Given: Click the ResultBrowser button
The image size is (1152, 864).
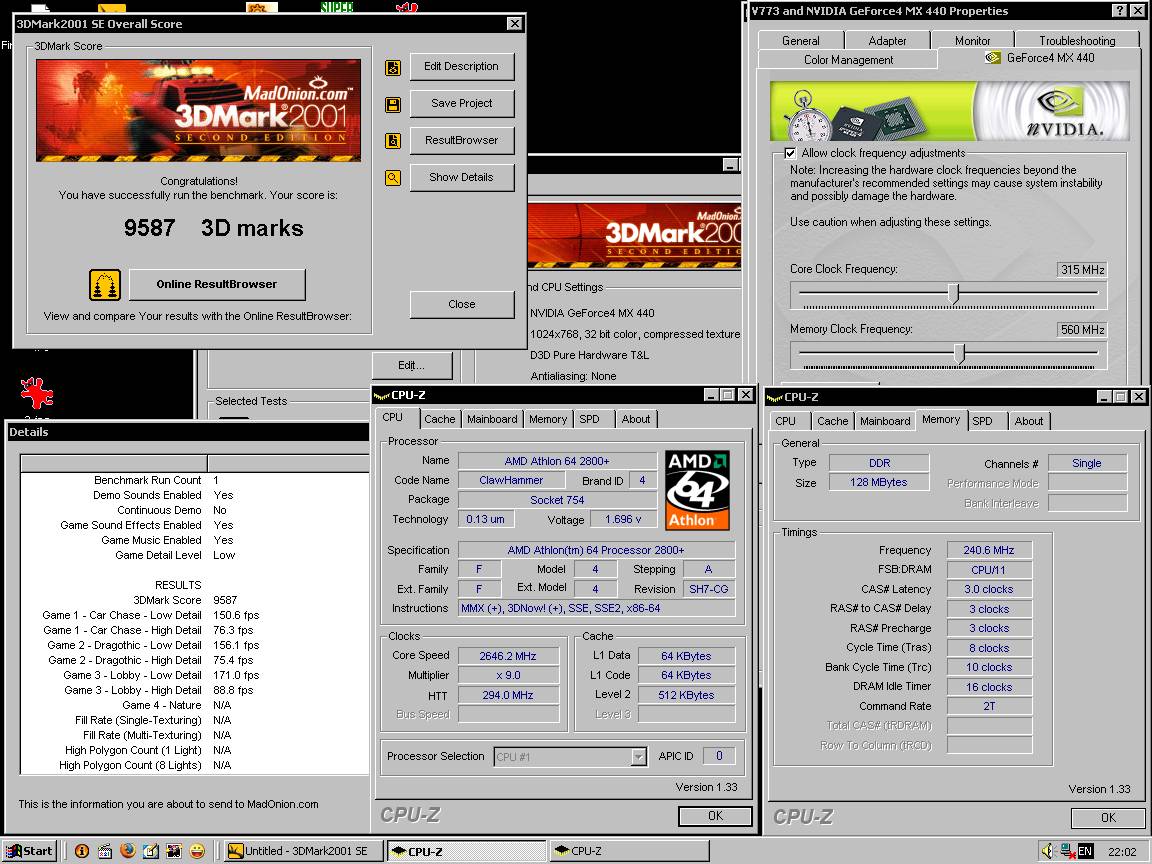Looking at the screenshot, I should 461,140.
